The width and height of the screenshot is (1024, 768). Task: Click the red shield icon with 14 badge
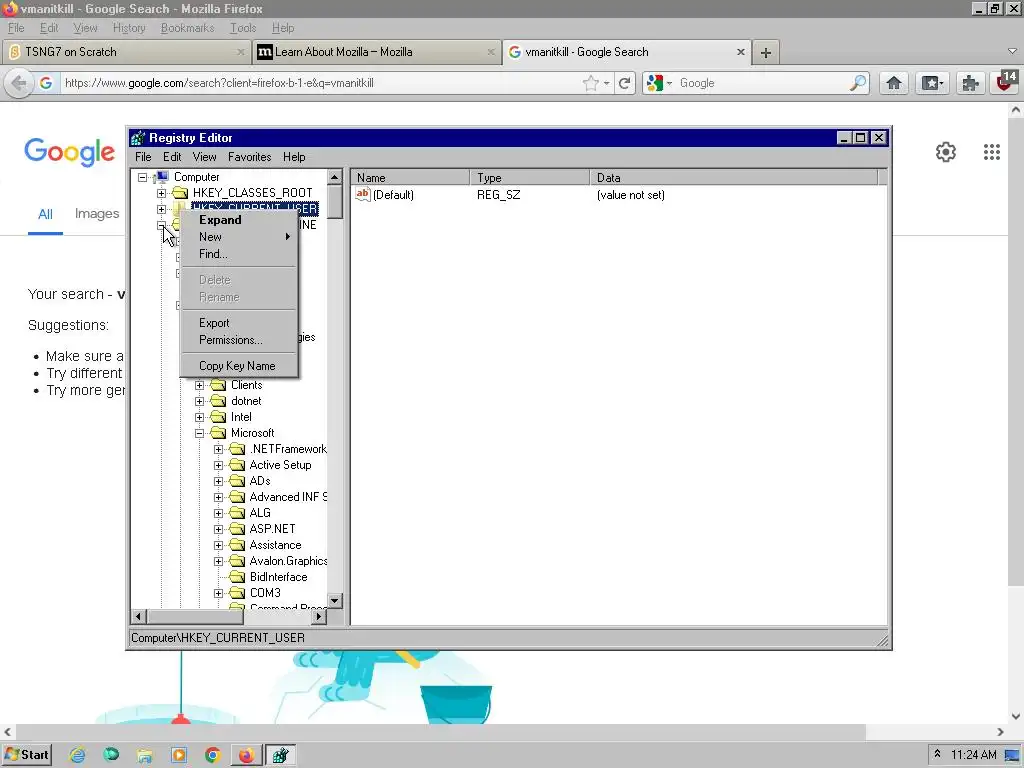(1006, 82)
